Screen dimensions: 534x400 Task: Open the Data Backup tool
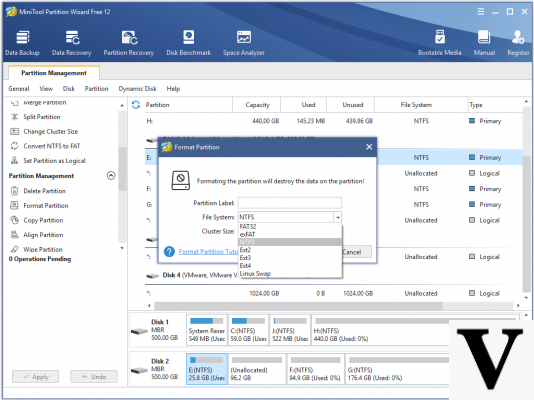(x=22, y=43)
